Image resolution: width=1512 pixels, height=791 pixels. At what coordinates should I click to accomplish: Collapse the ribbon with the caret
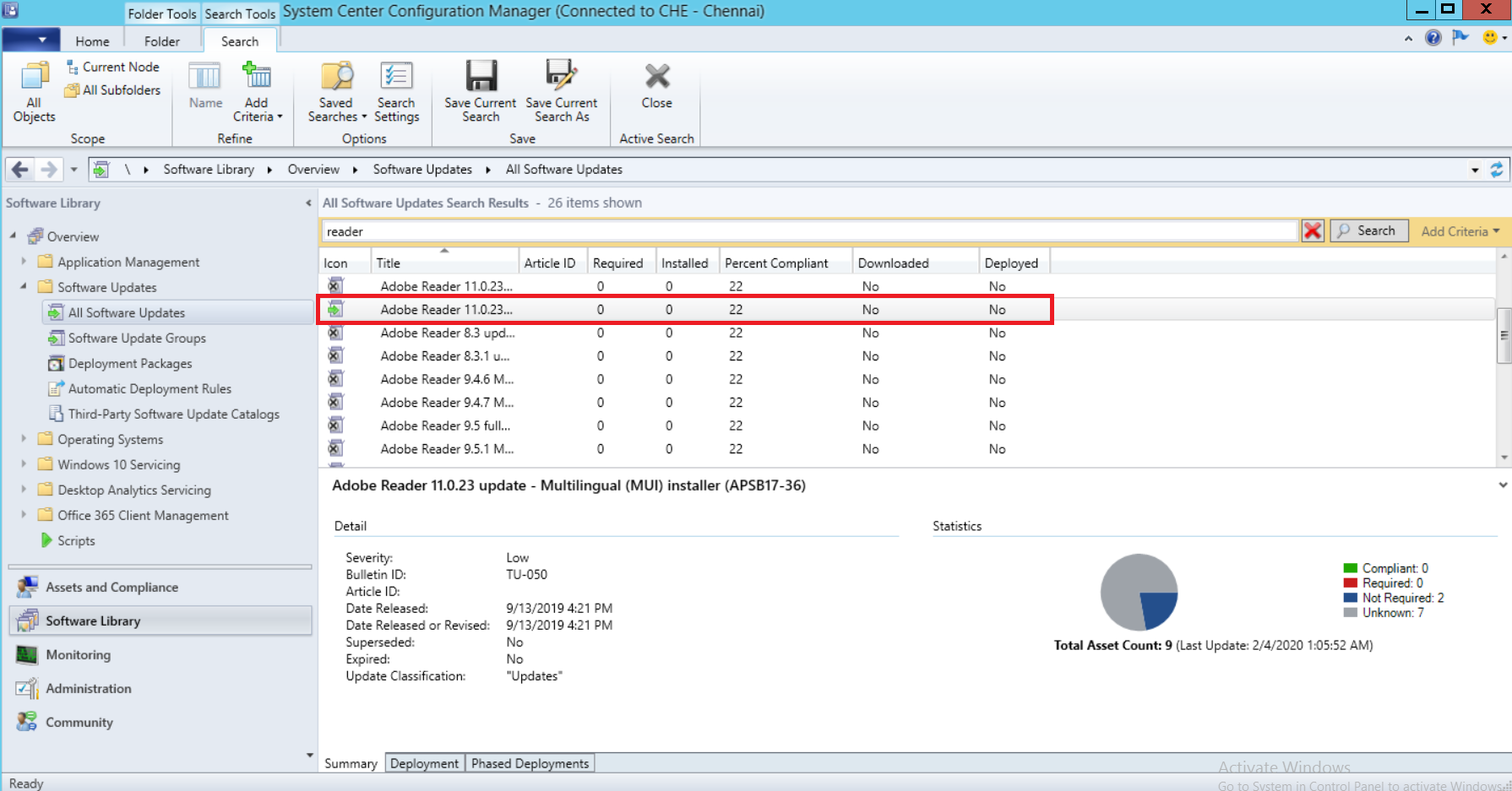(x=1408, y=39)
